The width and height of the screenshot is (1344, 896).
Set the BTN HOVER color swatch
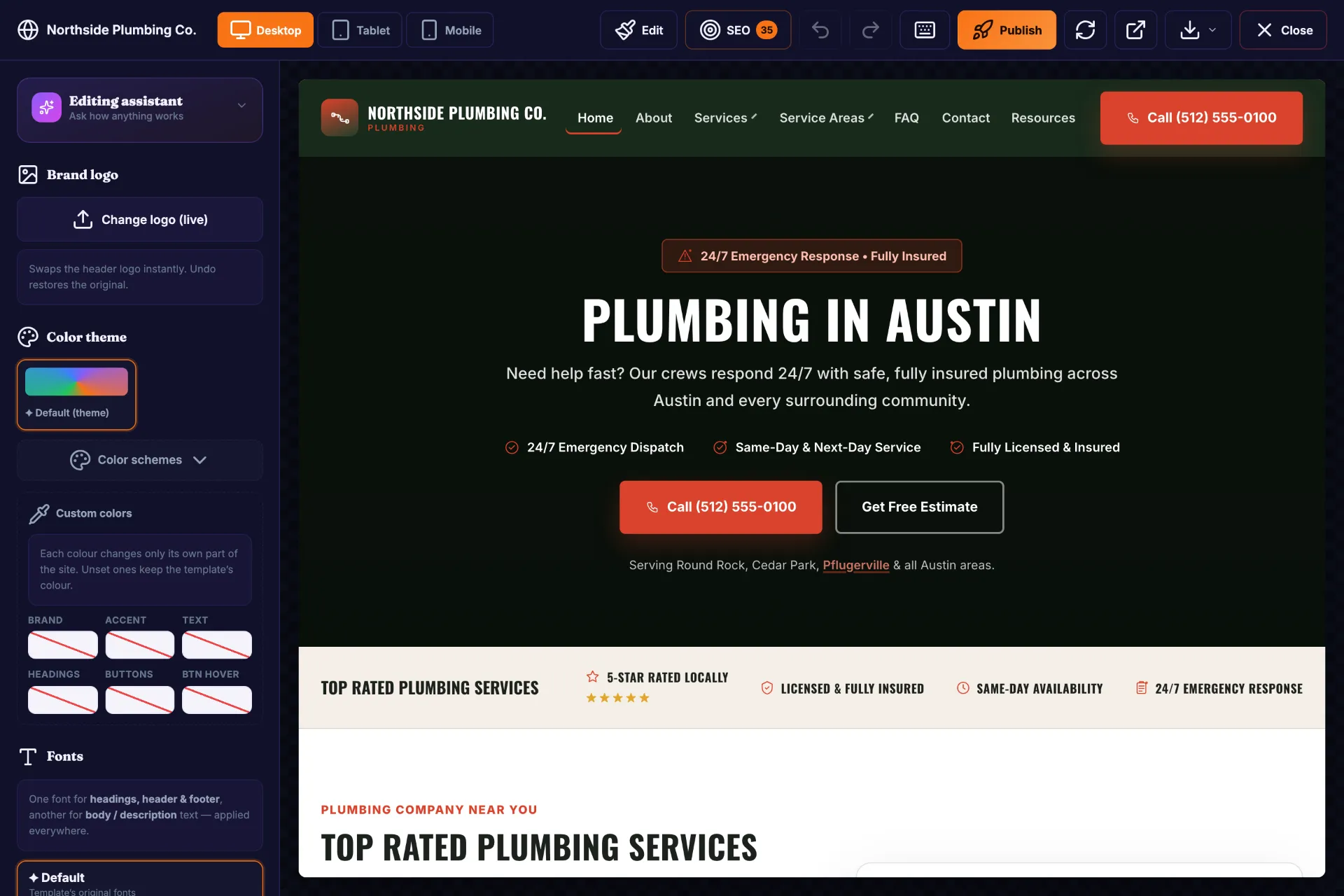[217, 700]
